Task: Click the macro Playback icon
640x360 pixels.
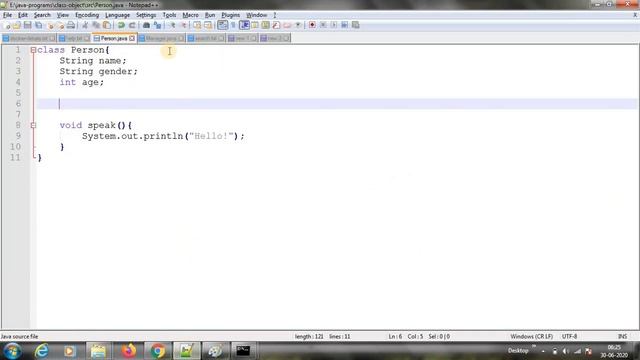Action: [x=333, y=25]
